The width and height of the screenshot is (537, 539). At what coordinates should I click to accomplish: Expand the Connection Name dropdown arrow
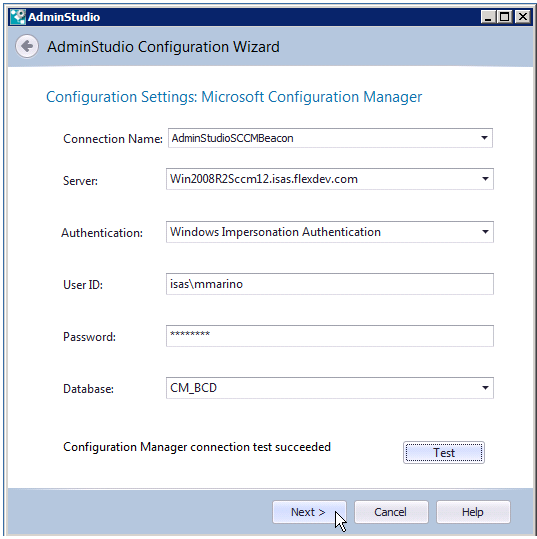(484, 138)
